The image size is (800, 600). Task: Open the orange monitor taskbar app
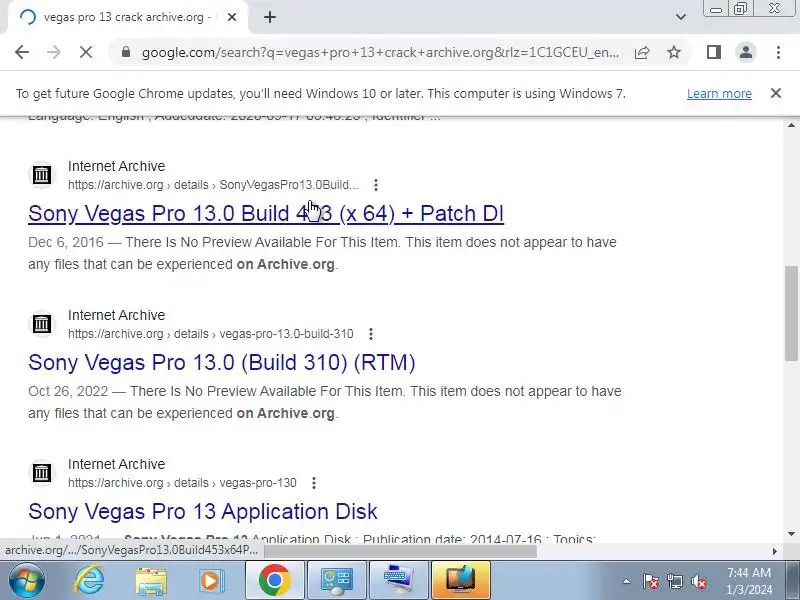pos(461,581)
